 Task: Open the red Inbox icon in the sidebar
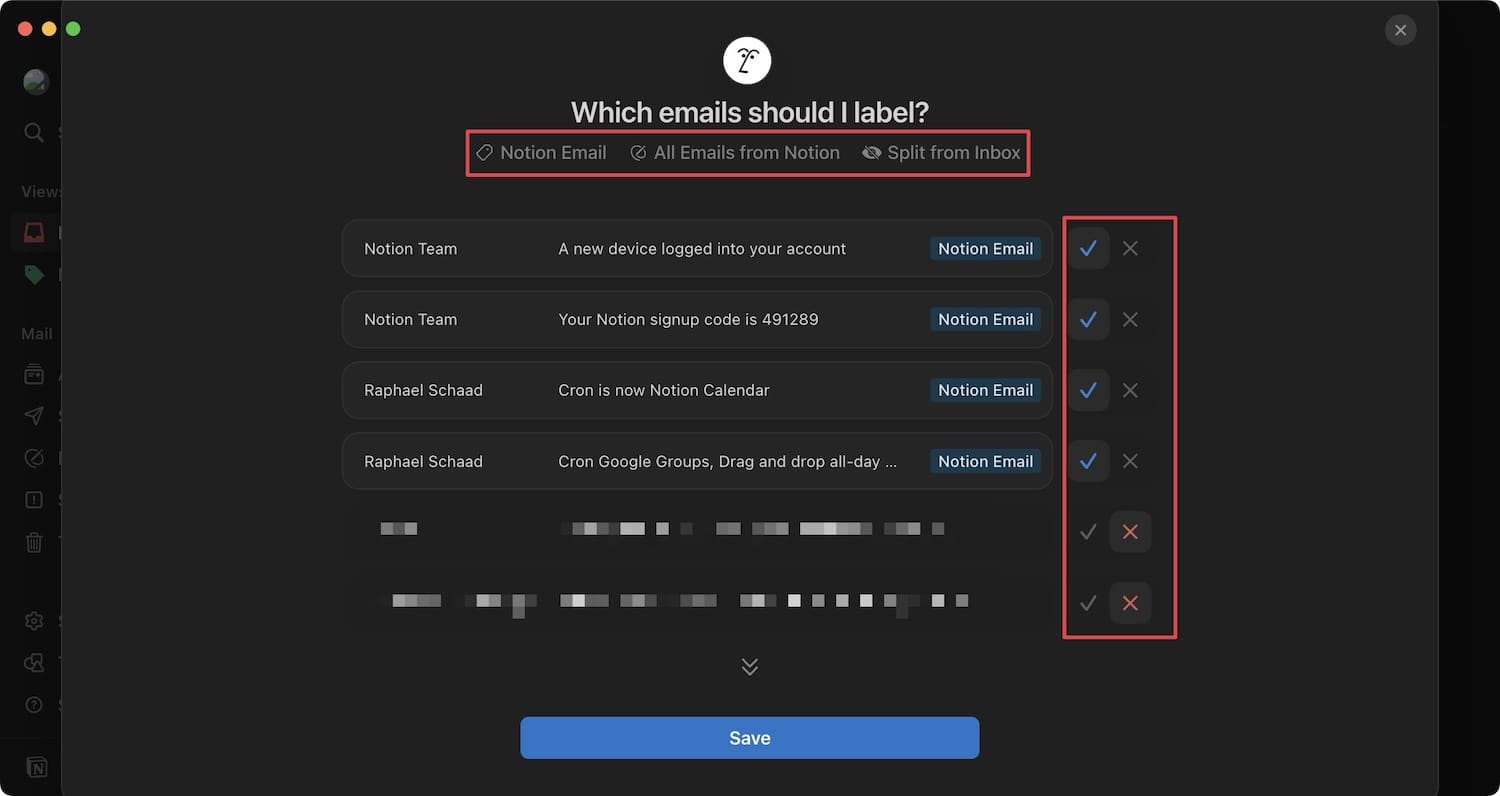34,233
